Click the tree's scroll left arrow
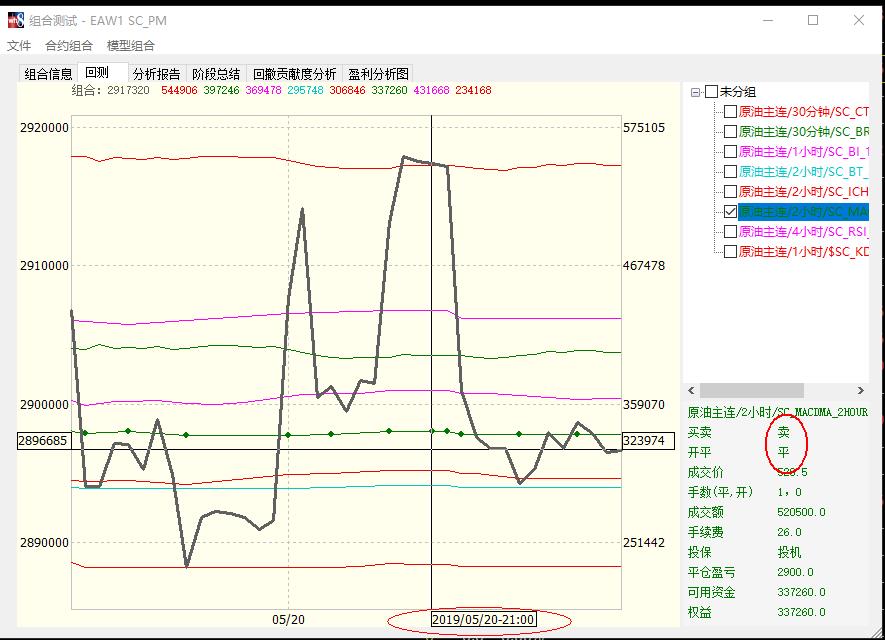 click(x=693, y=391)
